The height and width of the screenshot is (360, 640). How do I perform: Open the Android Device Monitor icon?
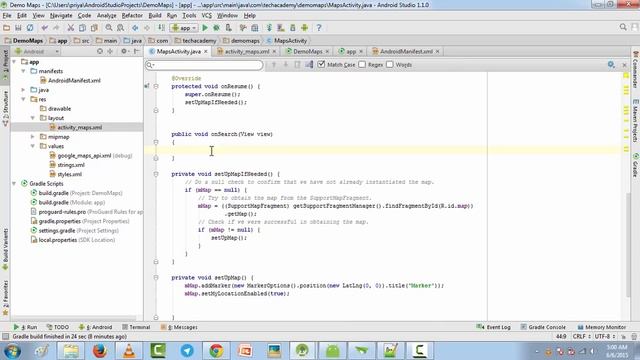coord(304,28)
